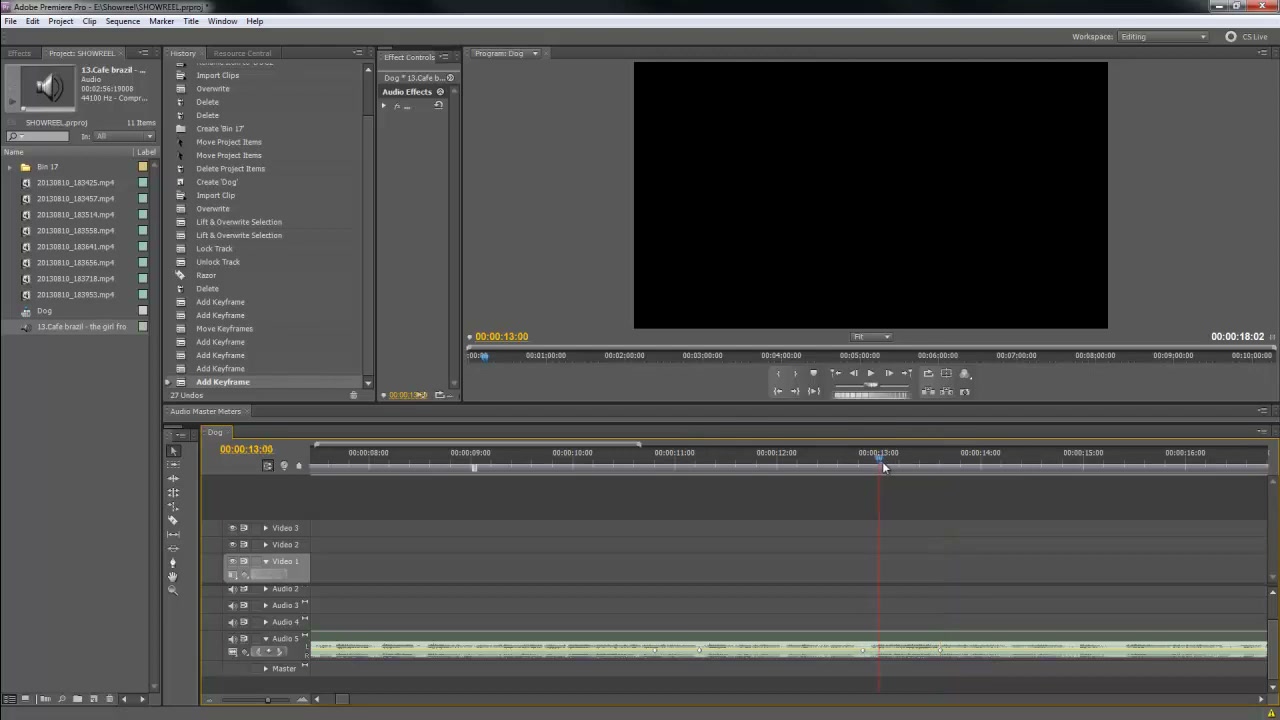The width and height of the screenshot is (1280, 720).
Task: Select 'Lock Track' history entry
Action: (214, 248)
